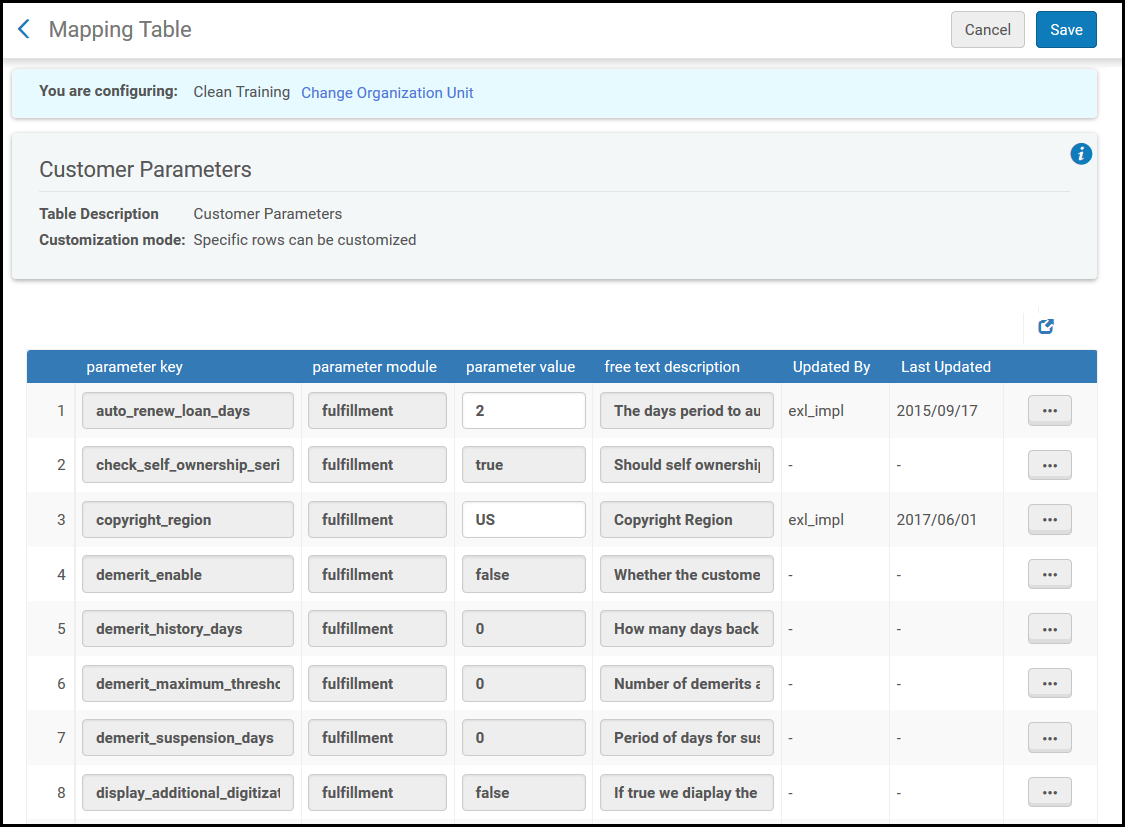This screenshot has height=827, width=1125.
Task: Select the demerit_history_days key field
Action: pyautogui.click(x=188, y=628)
